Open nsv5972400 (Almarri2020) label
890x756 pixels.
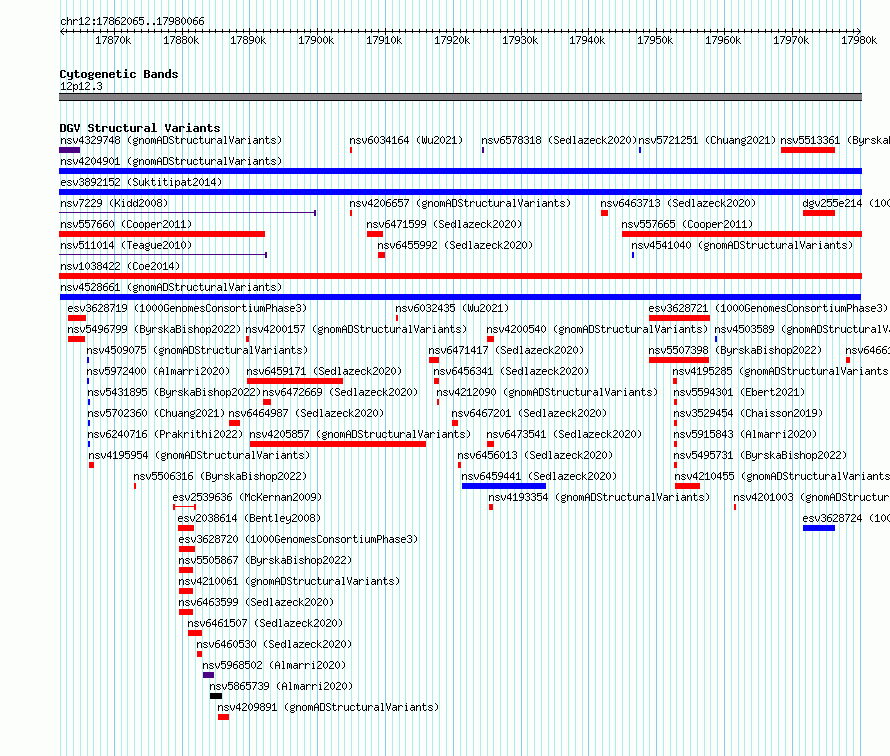(158, 371)
